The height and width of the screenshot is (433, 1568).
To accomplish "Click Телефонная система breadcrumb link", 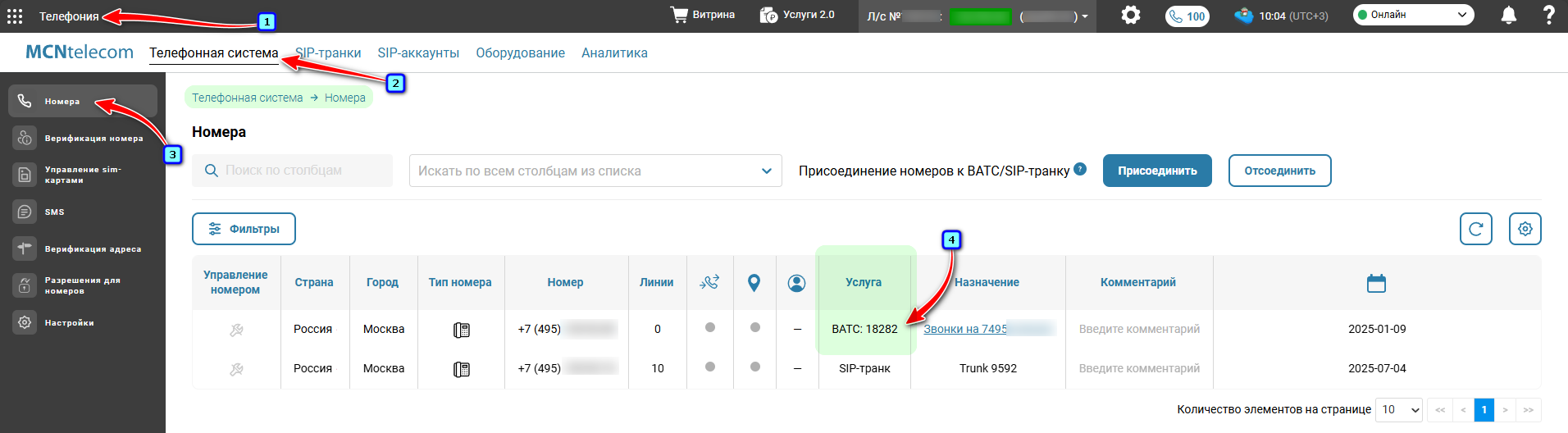I will click(x=247, y=98).
